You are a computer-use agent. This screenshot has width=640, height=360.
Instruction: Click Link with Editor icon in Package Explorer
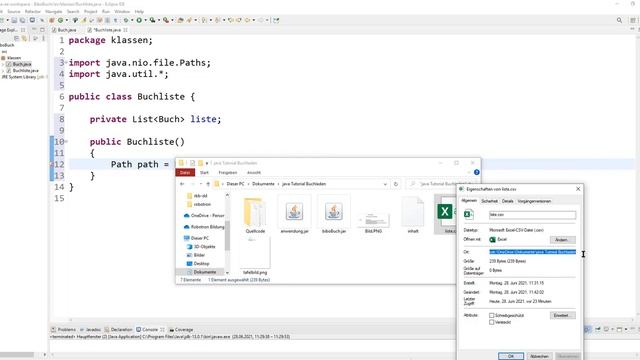[24, 38]
